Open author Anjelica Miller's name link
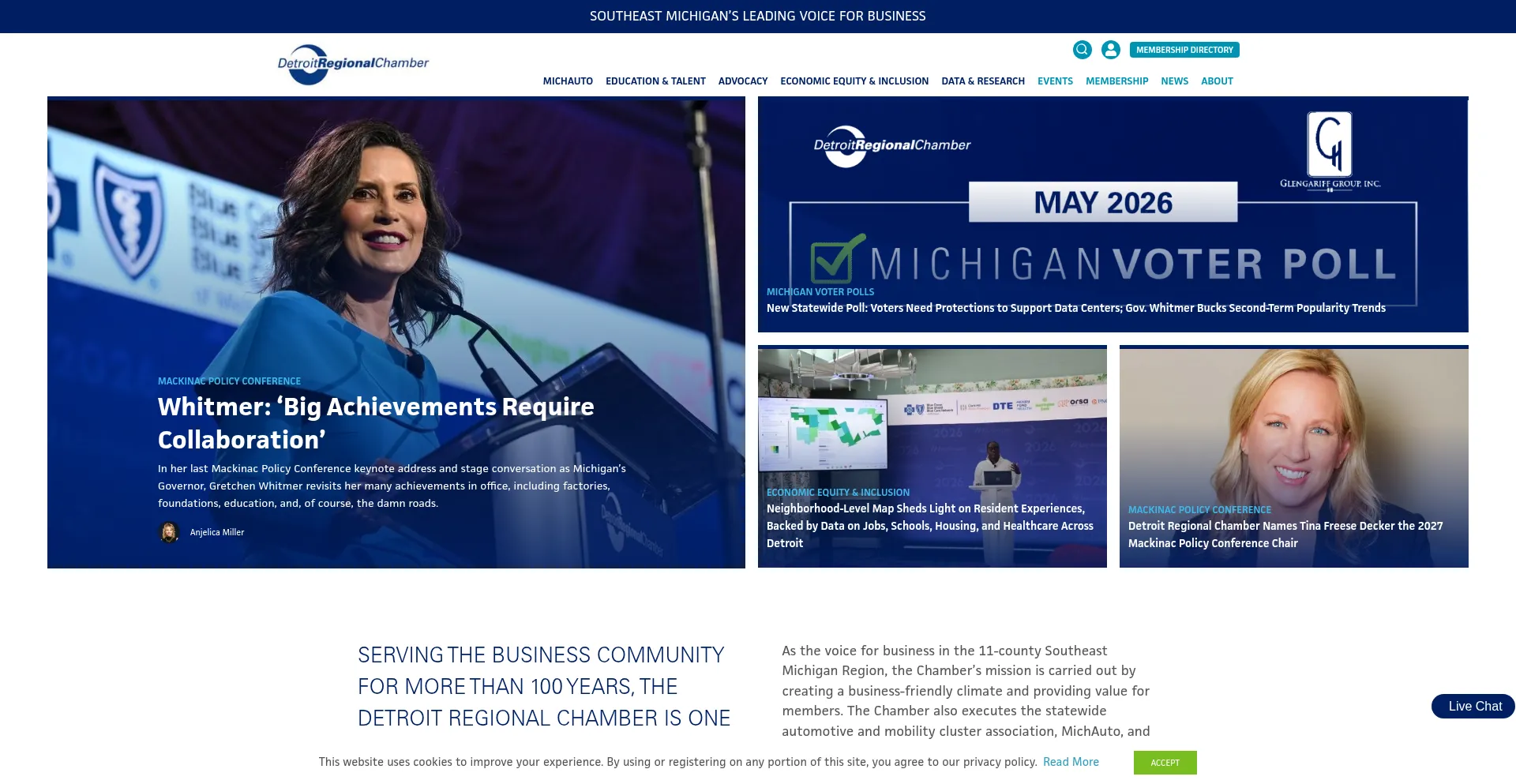 tap(217, 532)
